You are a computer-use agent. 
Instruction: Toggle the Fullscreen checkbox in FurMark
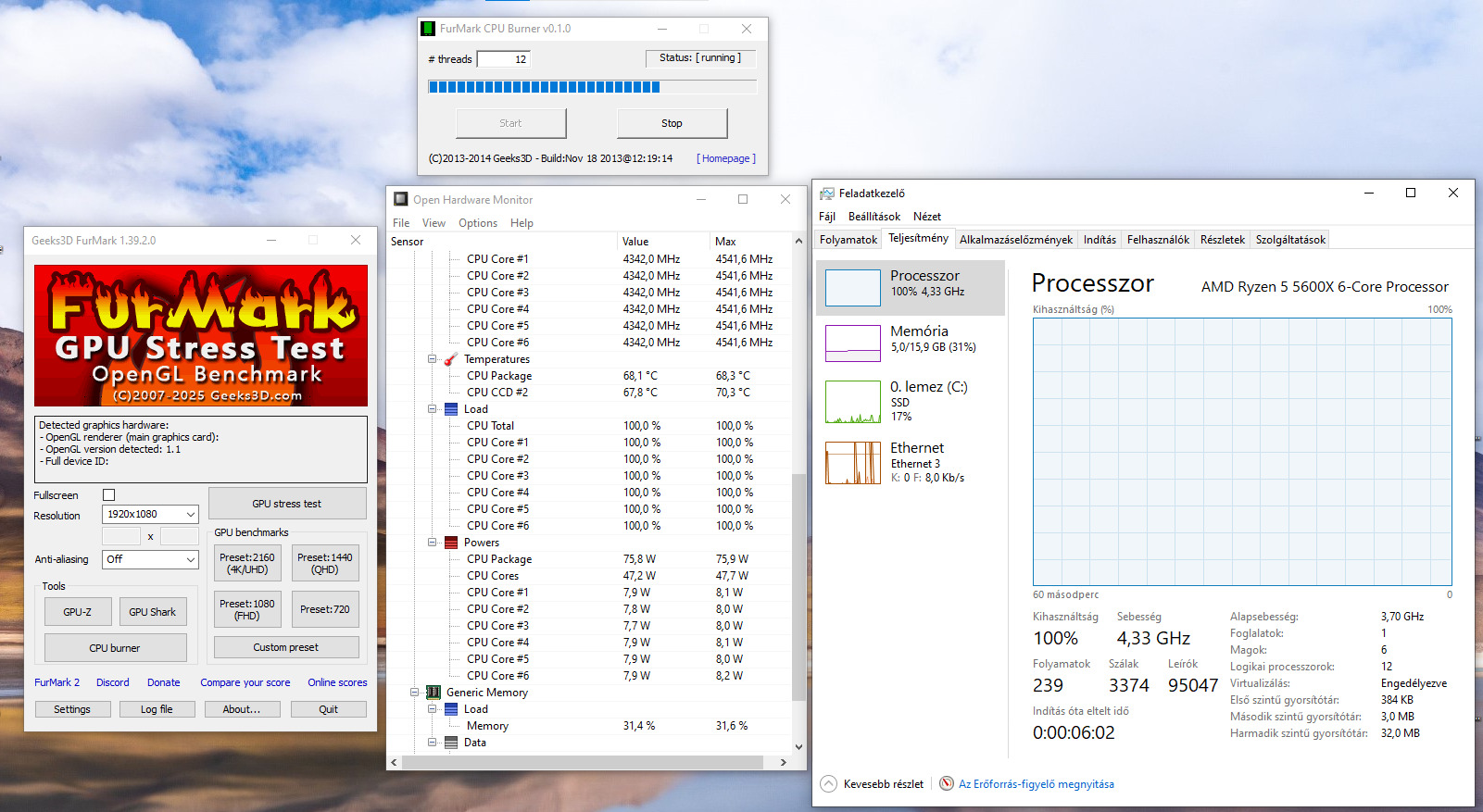coord(108,495)
